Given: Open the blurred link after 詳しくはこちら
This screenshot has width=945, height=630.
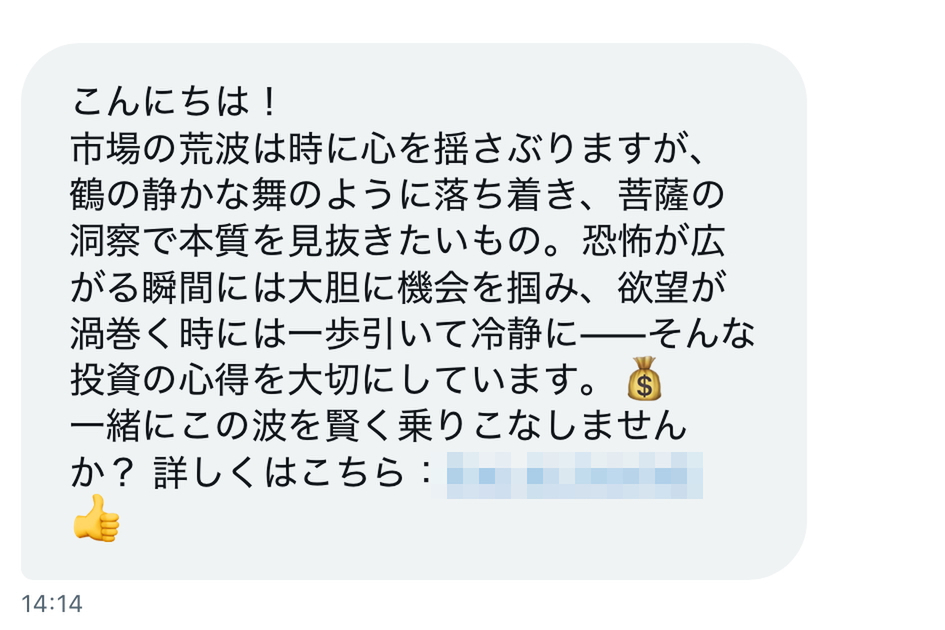Looking at the screenshot, I should tap(575, 475).
